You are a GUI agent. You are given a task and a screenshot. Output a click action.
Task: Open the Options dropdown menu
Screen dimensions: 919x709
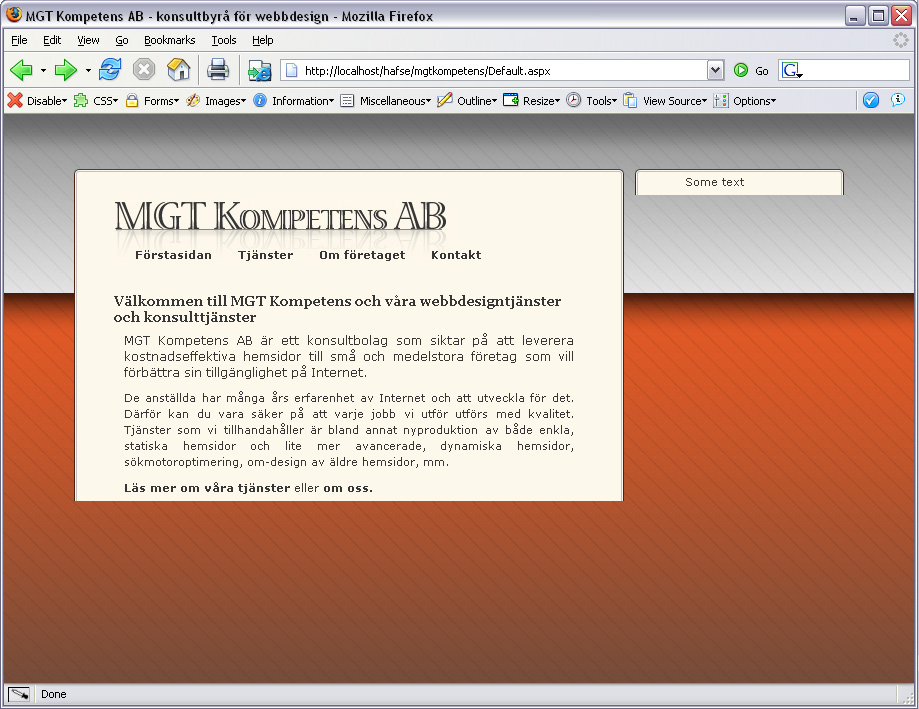coord(754,101)
